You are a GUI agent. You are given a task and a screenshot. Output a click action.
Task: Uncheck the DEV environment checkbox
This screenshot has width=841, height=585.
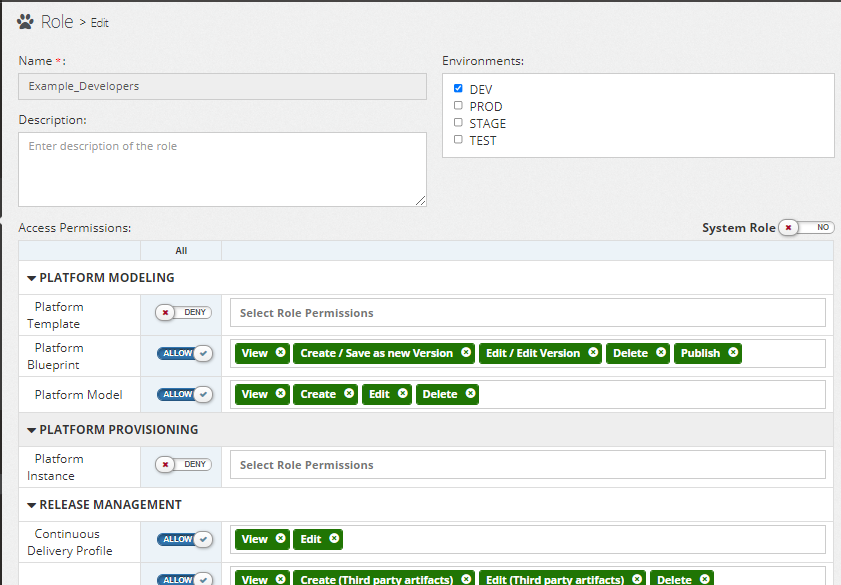(458, 89)
